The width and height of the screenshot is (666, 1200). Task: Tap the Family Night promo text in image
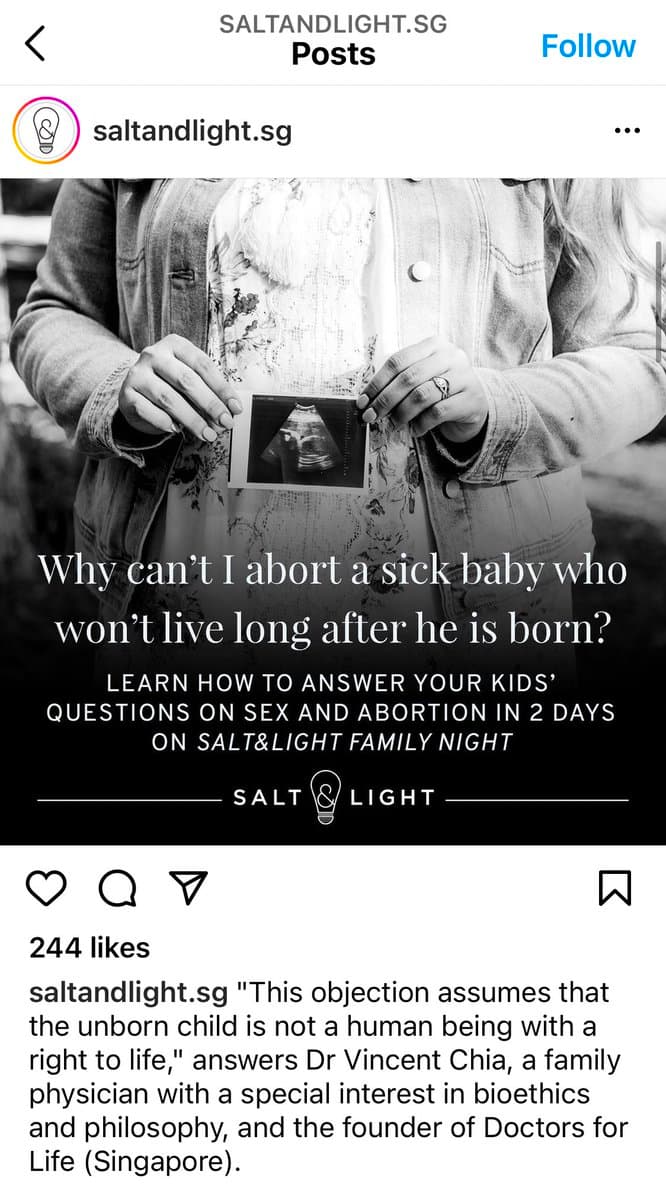(x=332, y=714)
